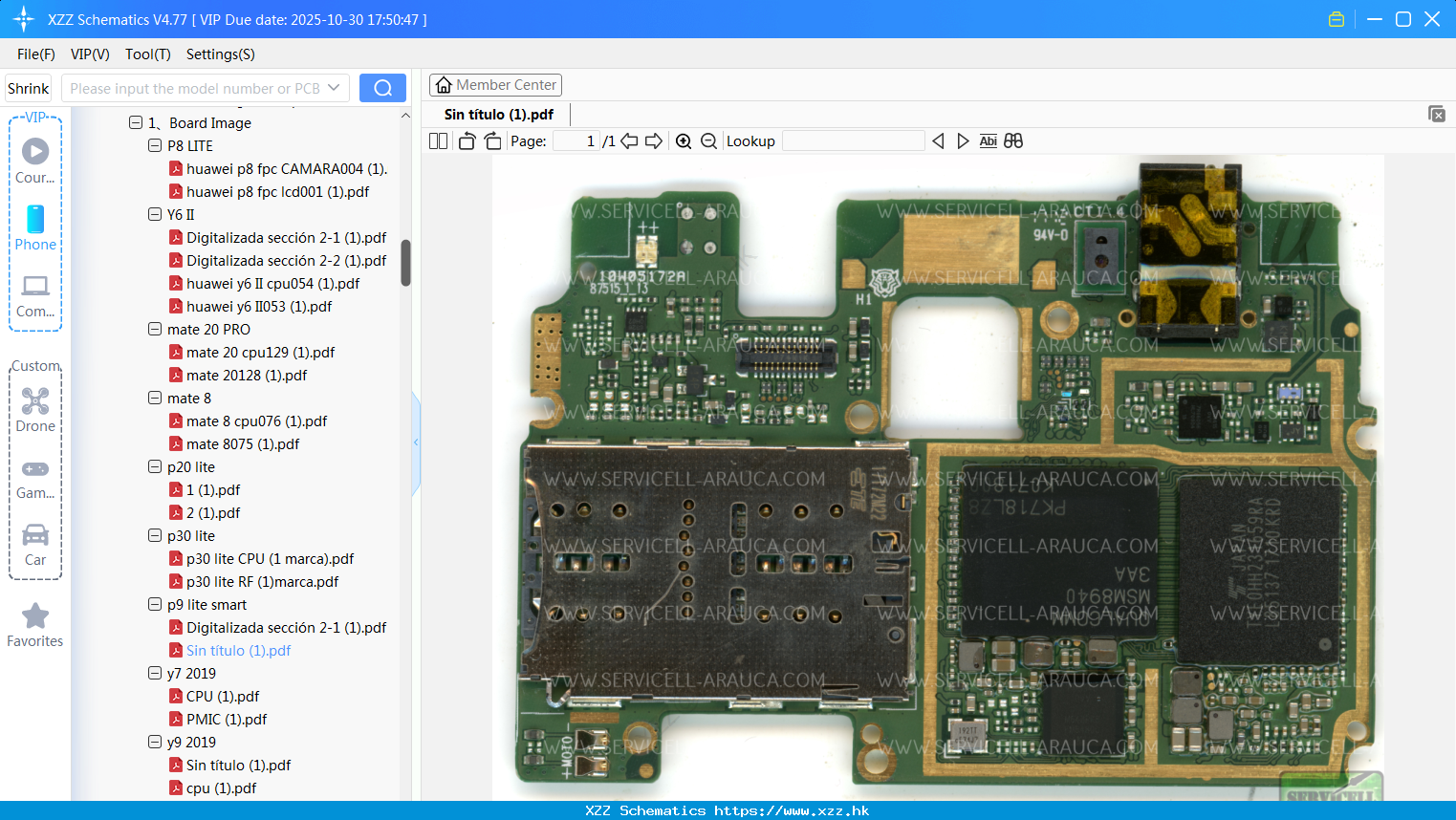The width and height of the screenshot is (1456, 820).
Task: Find previous lookup match
Action: pos(938,141)
